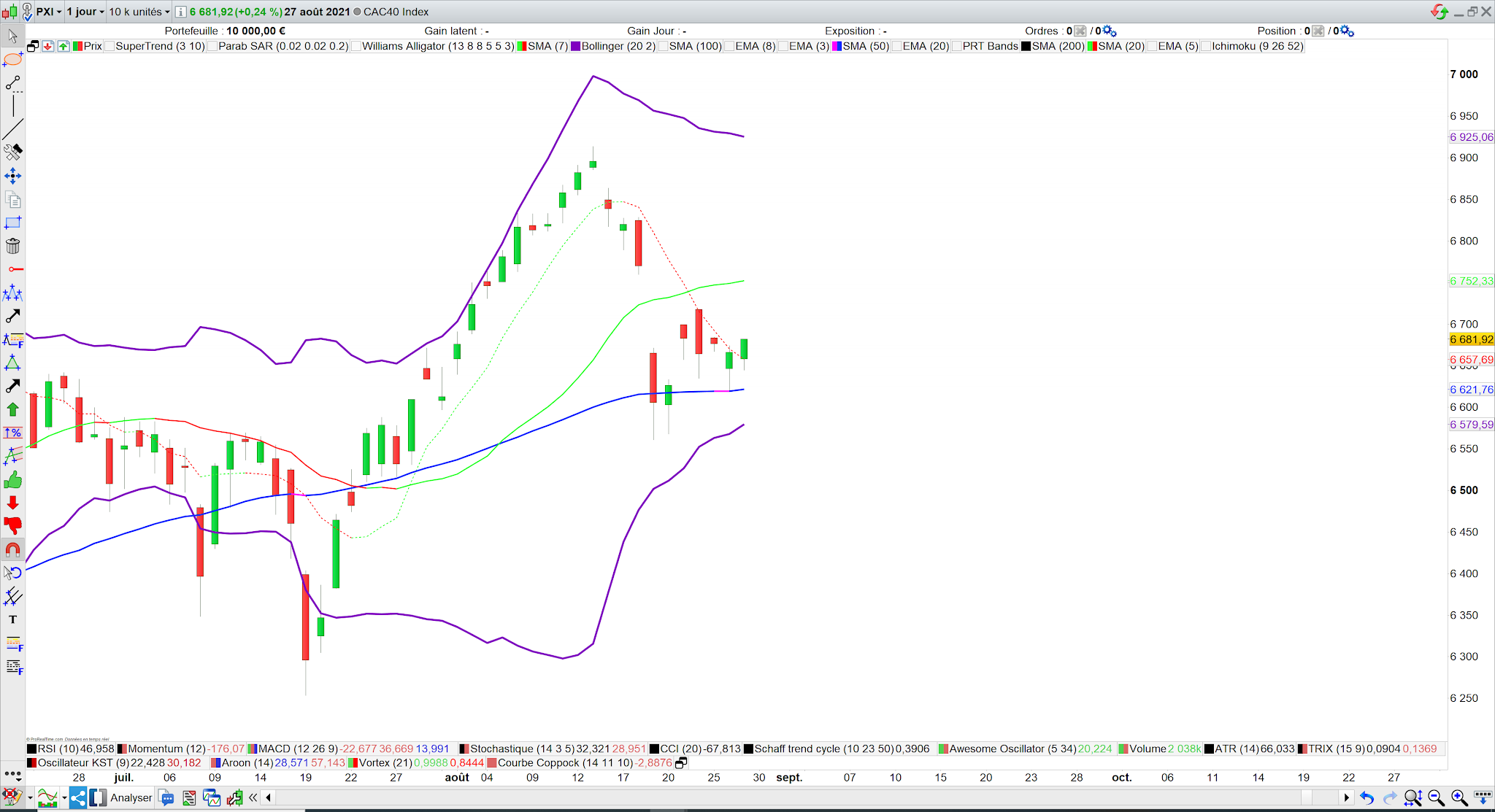Click the cancel orders X button
The image size is (1495, 812).
(x=1080, y=31)
